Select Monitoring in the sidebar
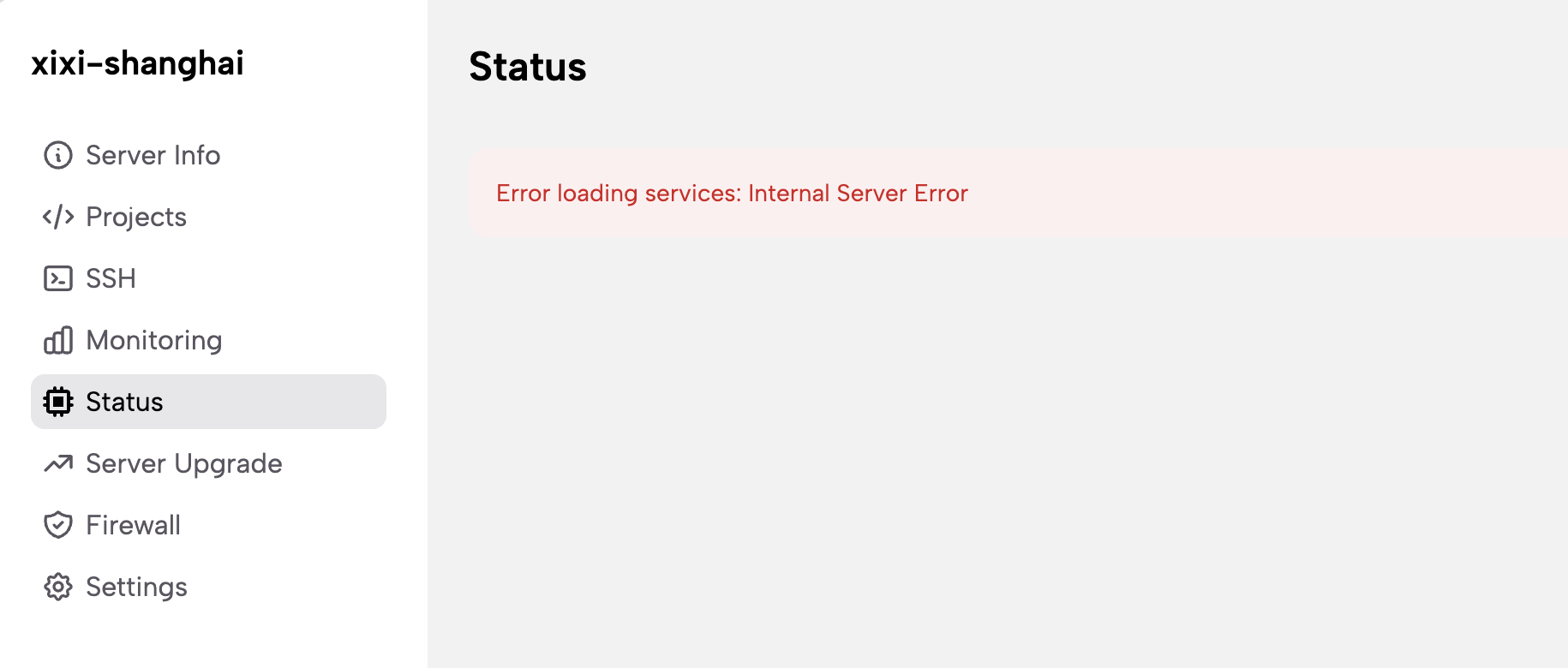The height and width of the screenshot is (668, 1568). pos(208,340)
